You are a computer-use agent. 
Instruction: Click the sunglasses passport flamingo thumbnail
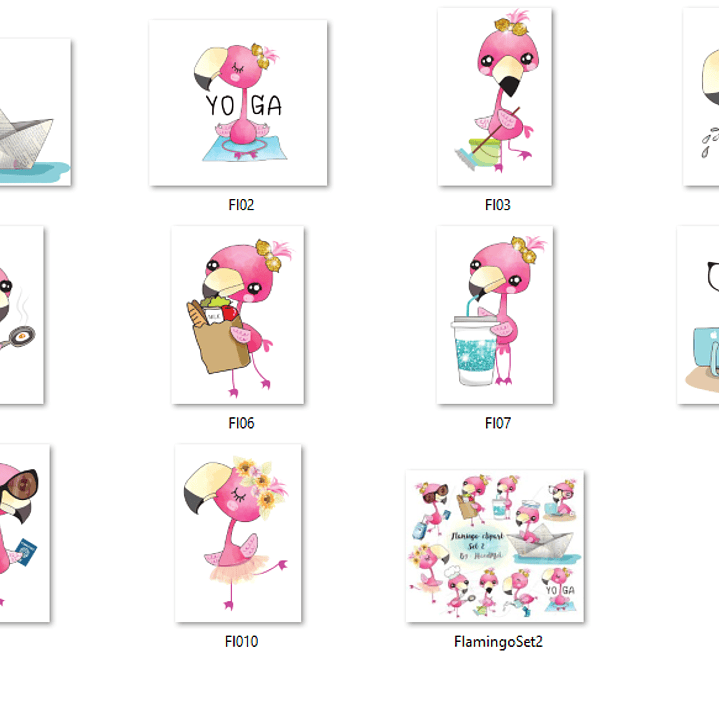coord(25,533)
